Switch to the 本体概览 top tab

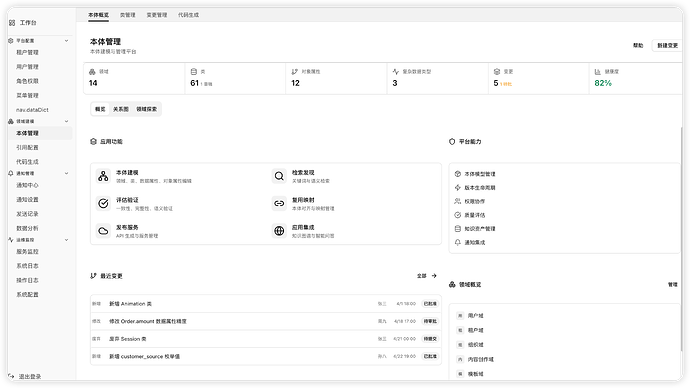[x=98, y=15]
